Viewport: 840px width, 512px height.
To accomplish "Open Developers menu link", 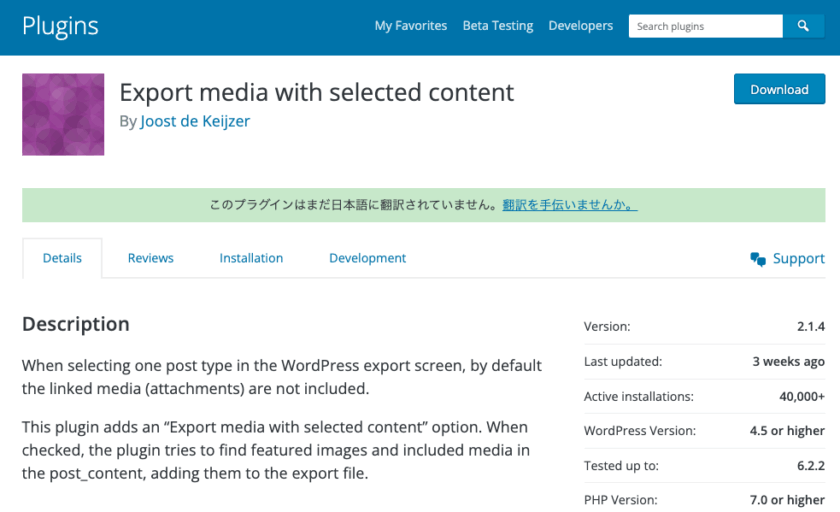I will tap(581, 26).
